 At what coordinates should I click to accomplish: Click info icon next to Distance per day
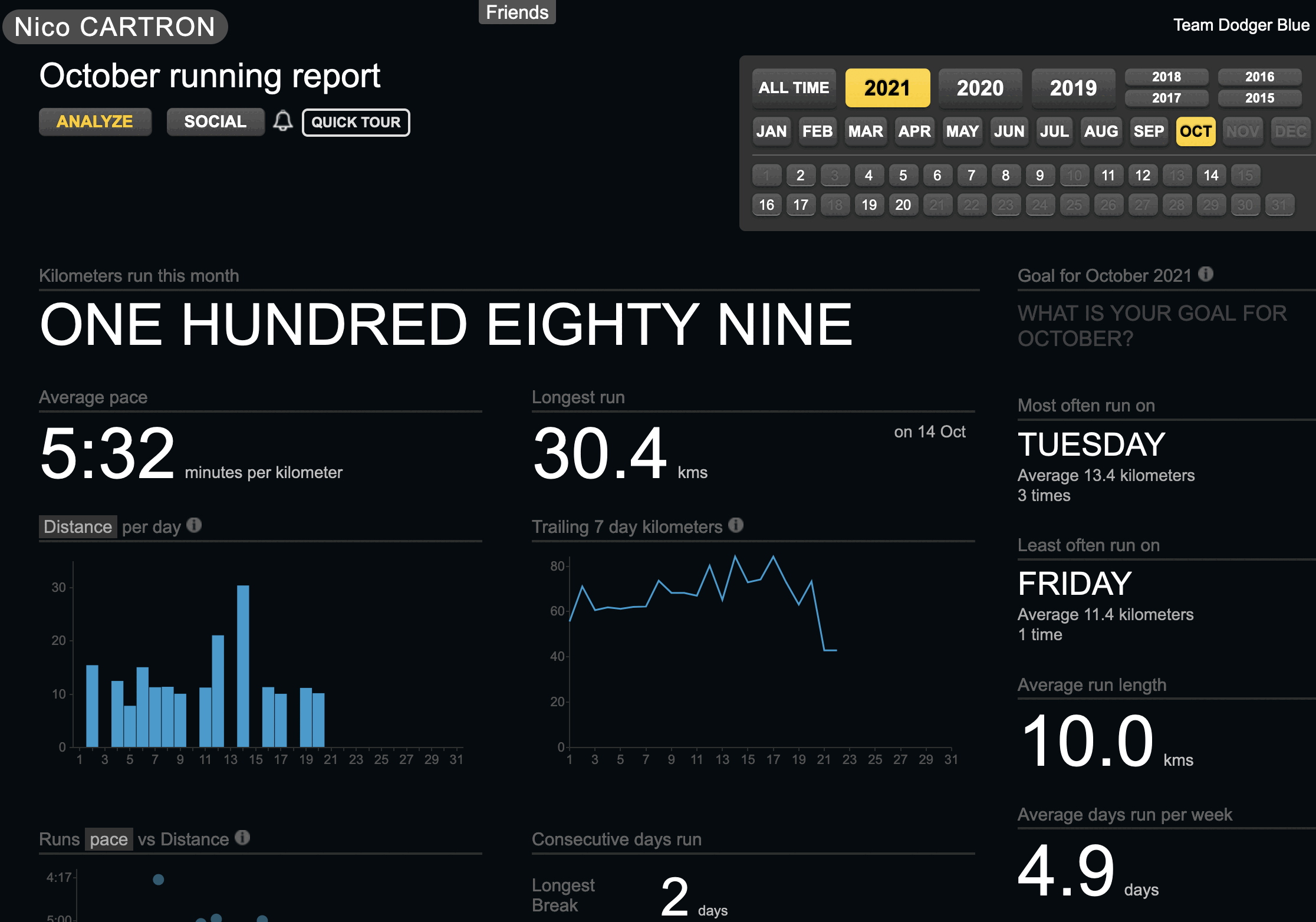194,525
